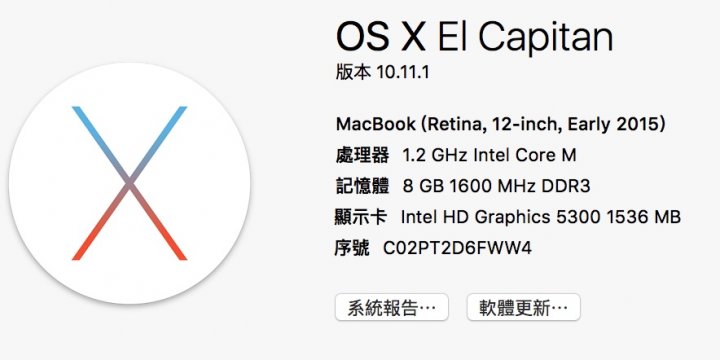Click the 顯示卡 graphics label
The image size is (720, 360).
click(361, 217)
